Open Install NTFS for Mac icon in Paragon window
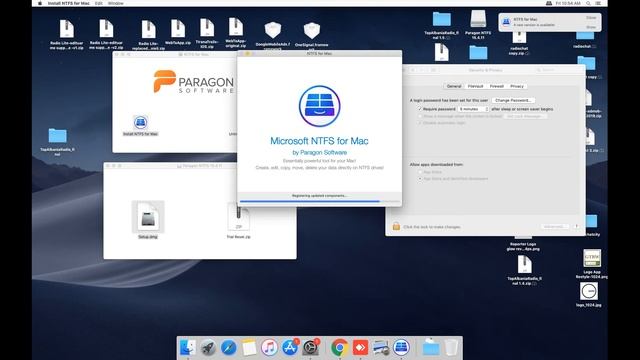640x360 pixels. 140,122
